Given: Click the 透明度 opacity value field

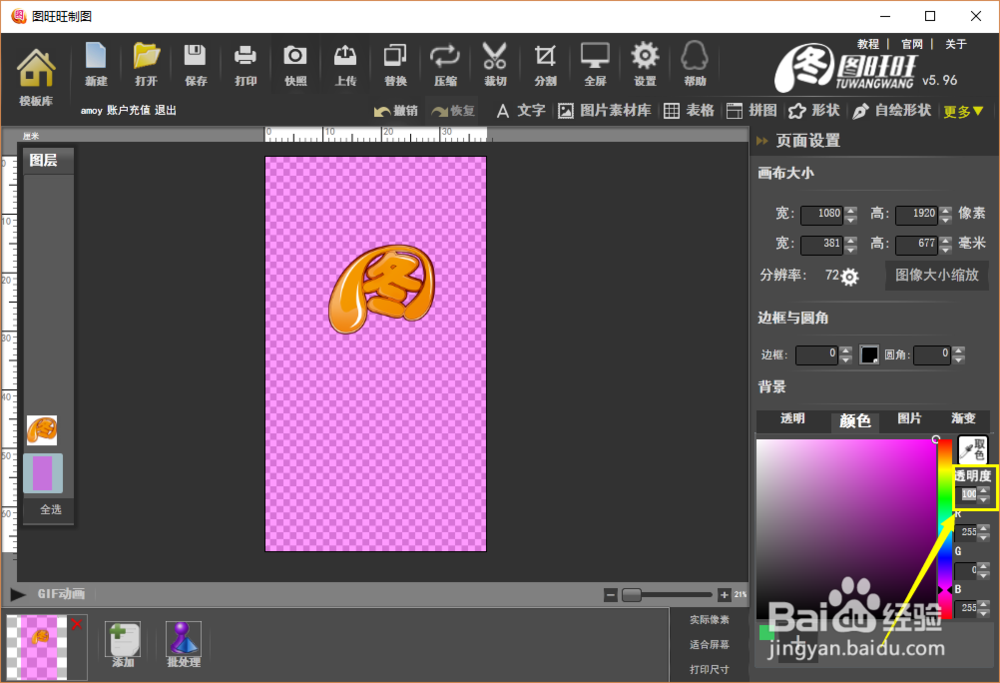Looking at the screenshot, I should pos(967,494).
